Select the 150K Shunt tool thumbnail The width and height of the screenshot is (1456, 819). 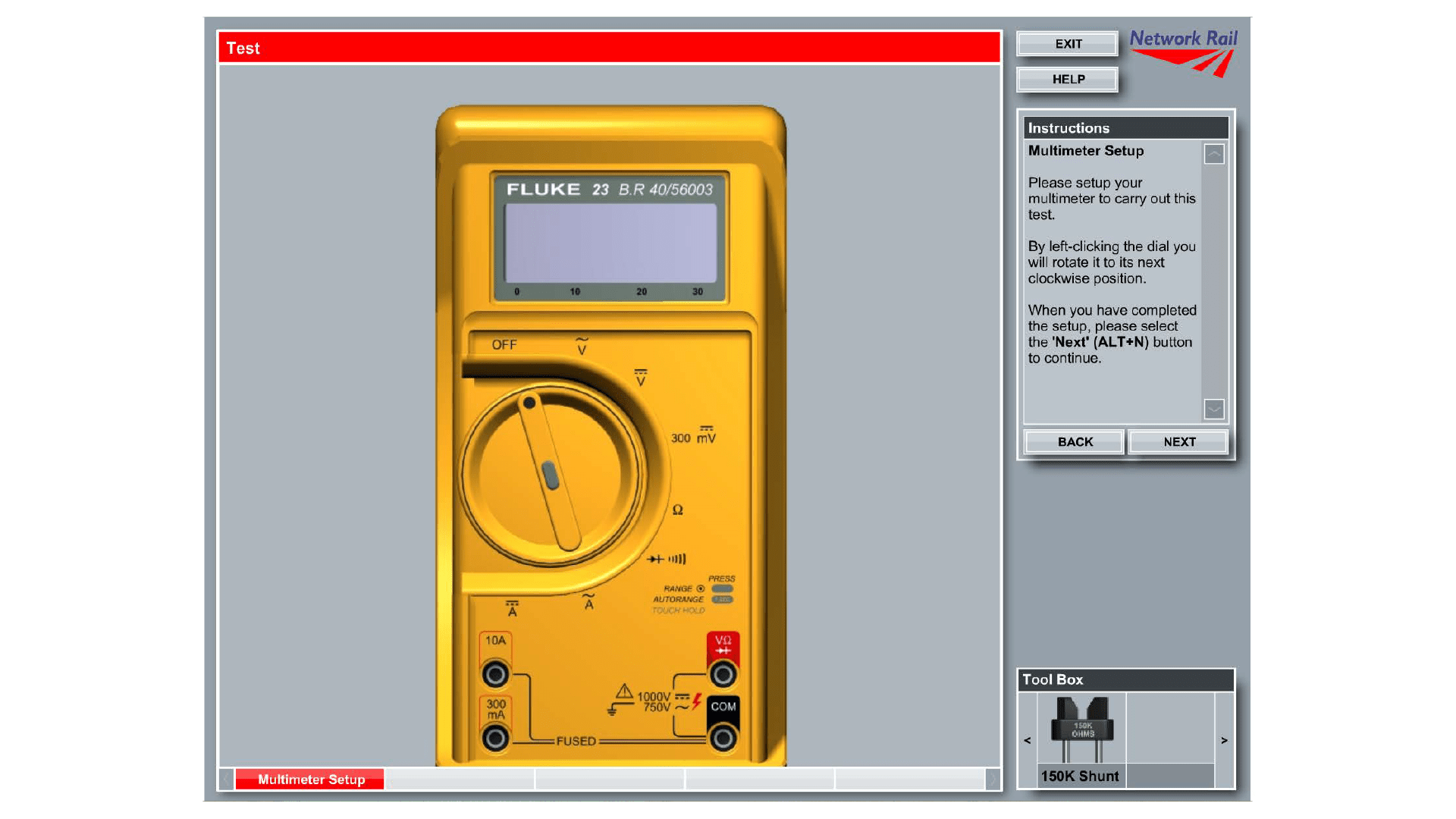click(1081, 729)
